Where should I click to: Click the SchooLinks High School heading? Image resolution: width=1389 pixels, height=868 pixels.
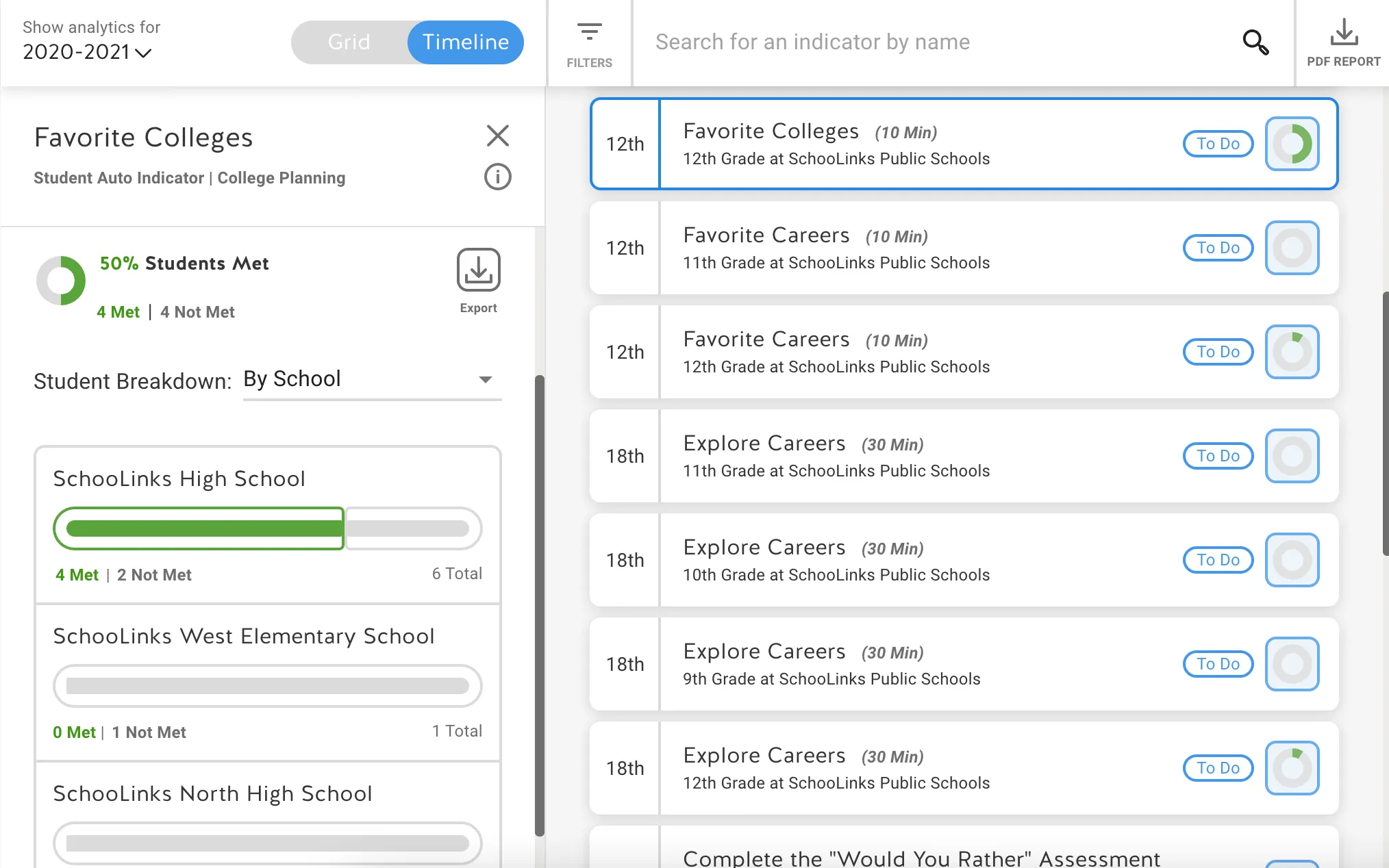click(179, 479)
